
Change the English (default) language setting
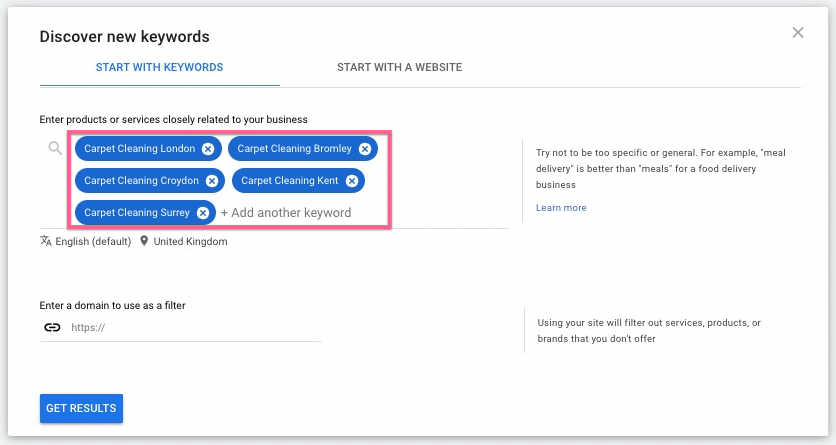[x=92, y=241]
